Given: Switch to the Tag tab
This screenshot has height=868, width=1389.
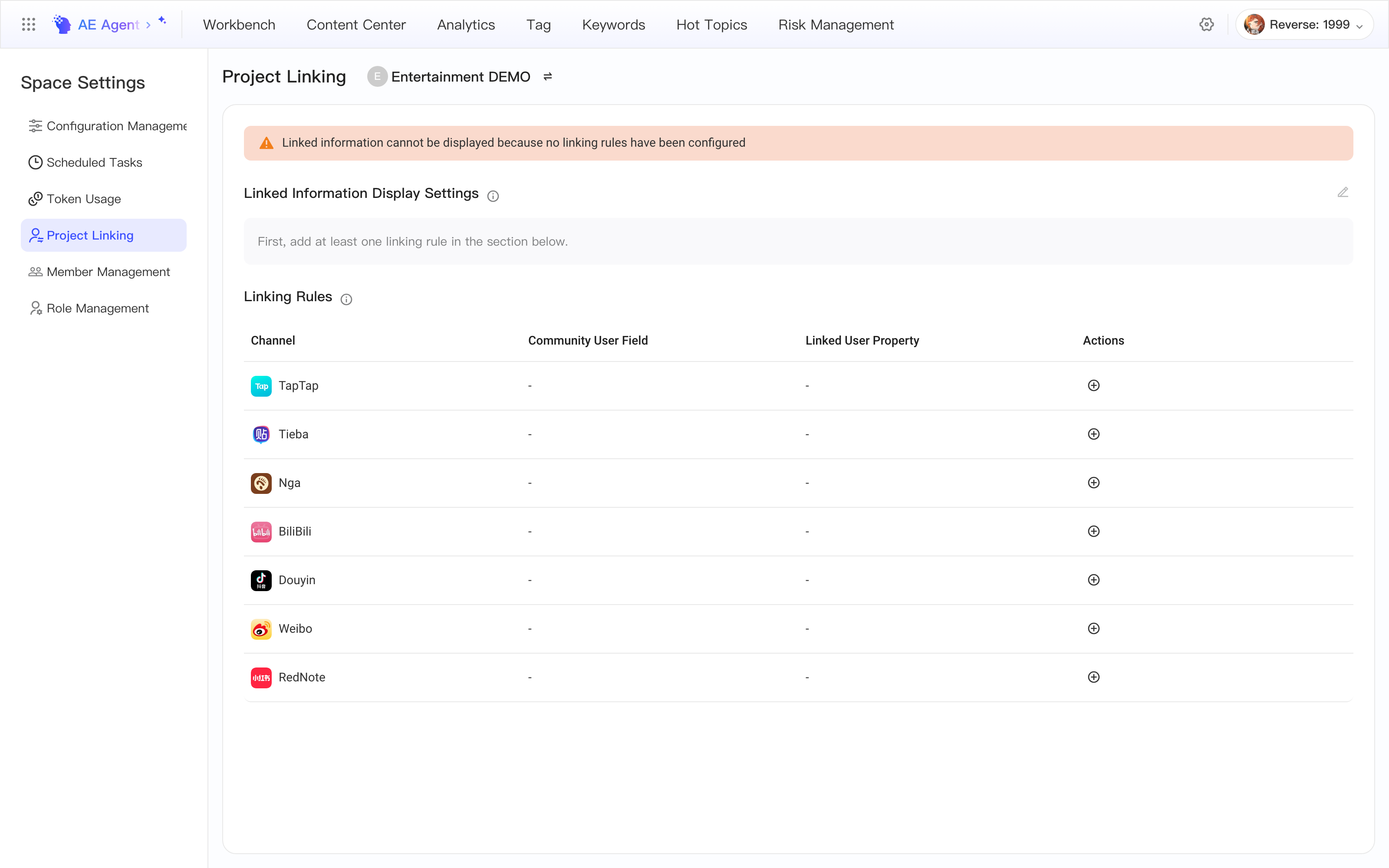Looking at the screenshot, I should point(538,25).
